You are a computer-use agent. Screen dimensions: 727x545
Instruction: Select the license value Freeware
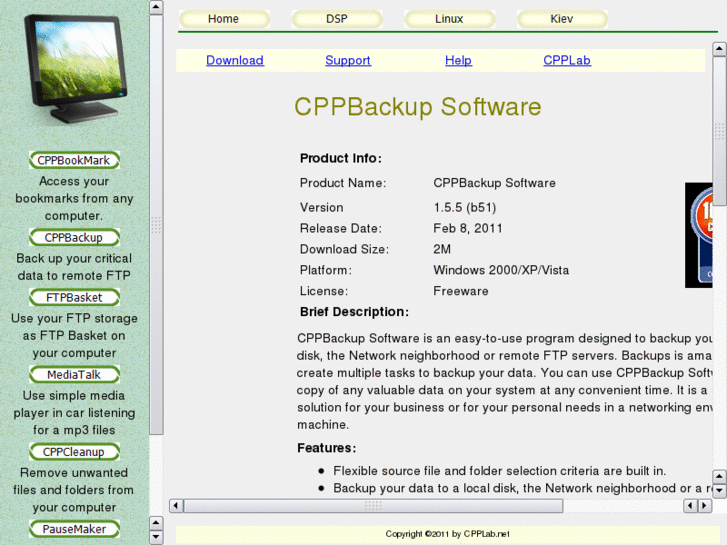click(x=461, y=291)
